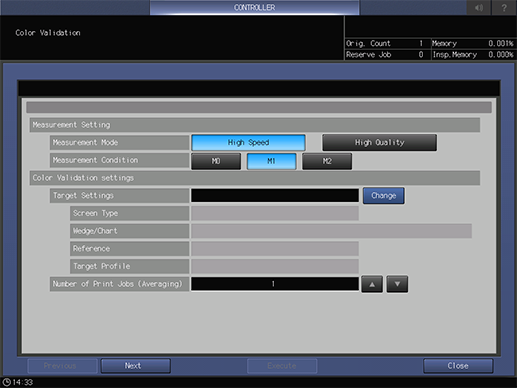Open help with the question mark icon

click(504, 7)
